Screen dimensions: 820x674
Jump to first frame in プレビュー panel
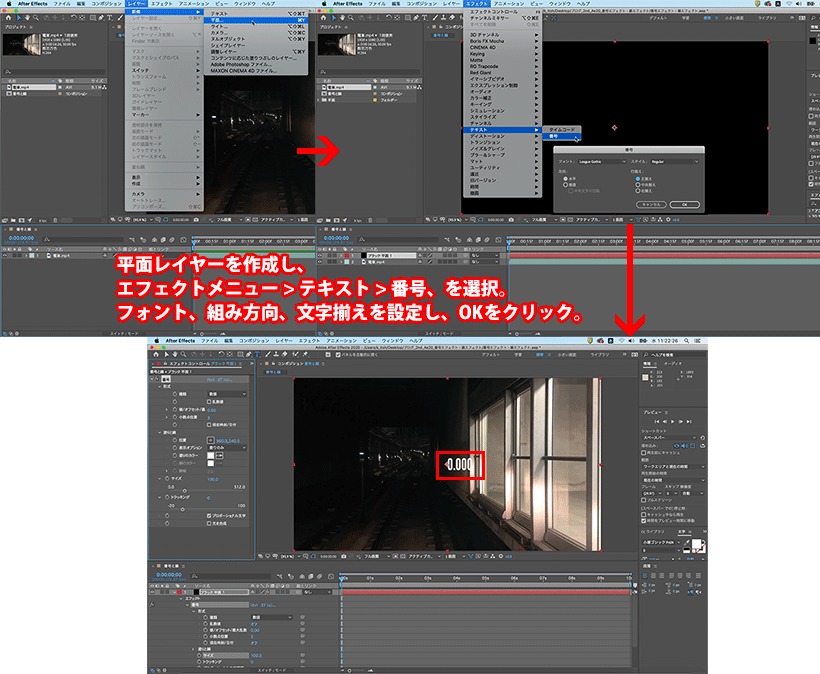click(657, 421)
